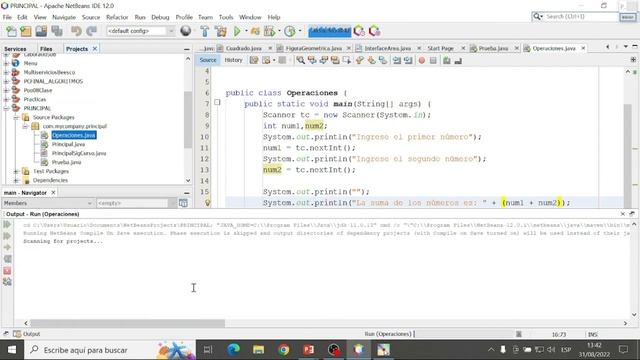Click the Save All toolbar icon
640x360 pixels.
(56, 31)
